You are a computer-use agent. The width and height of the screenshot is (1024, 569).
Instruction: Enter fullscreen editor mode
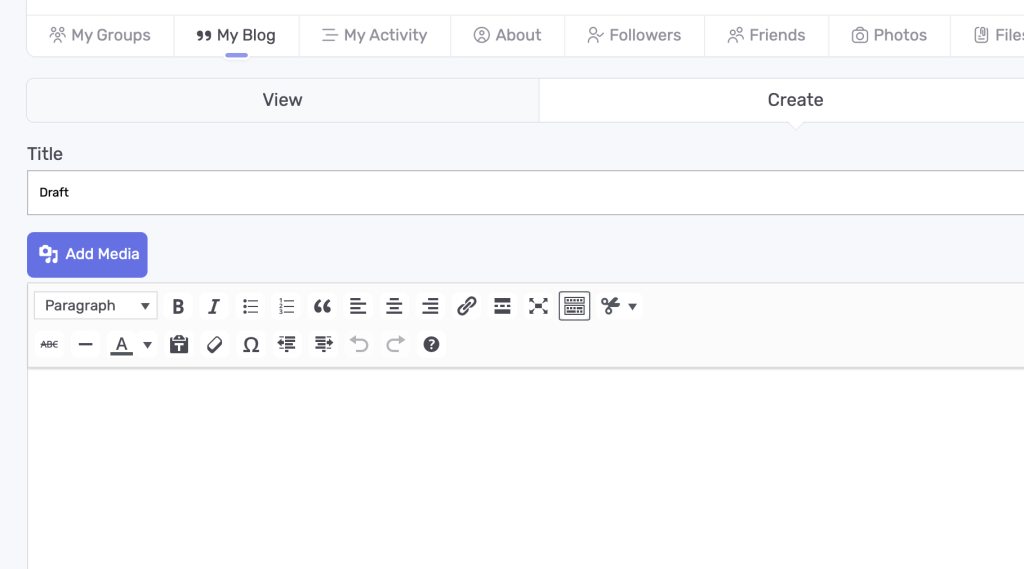coord(538,306)
